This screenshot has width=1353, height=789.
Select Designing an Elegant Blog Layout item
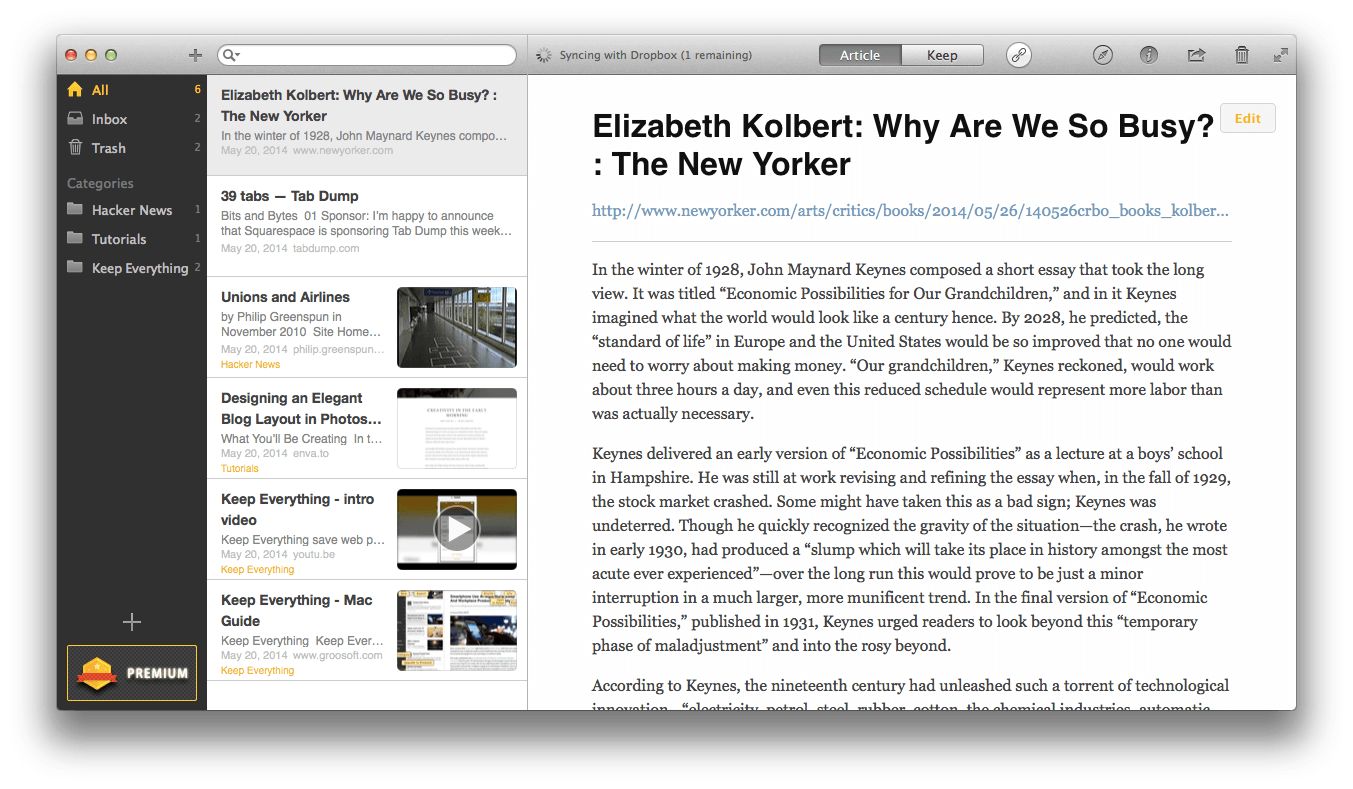(x=367, y=429)
